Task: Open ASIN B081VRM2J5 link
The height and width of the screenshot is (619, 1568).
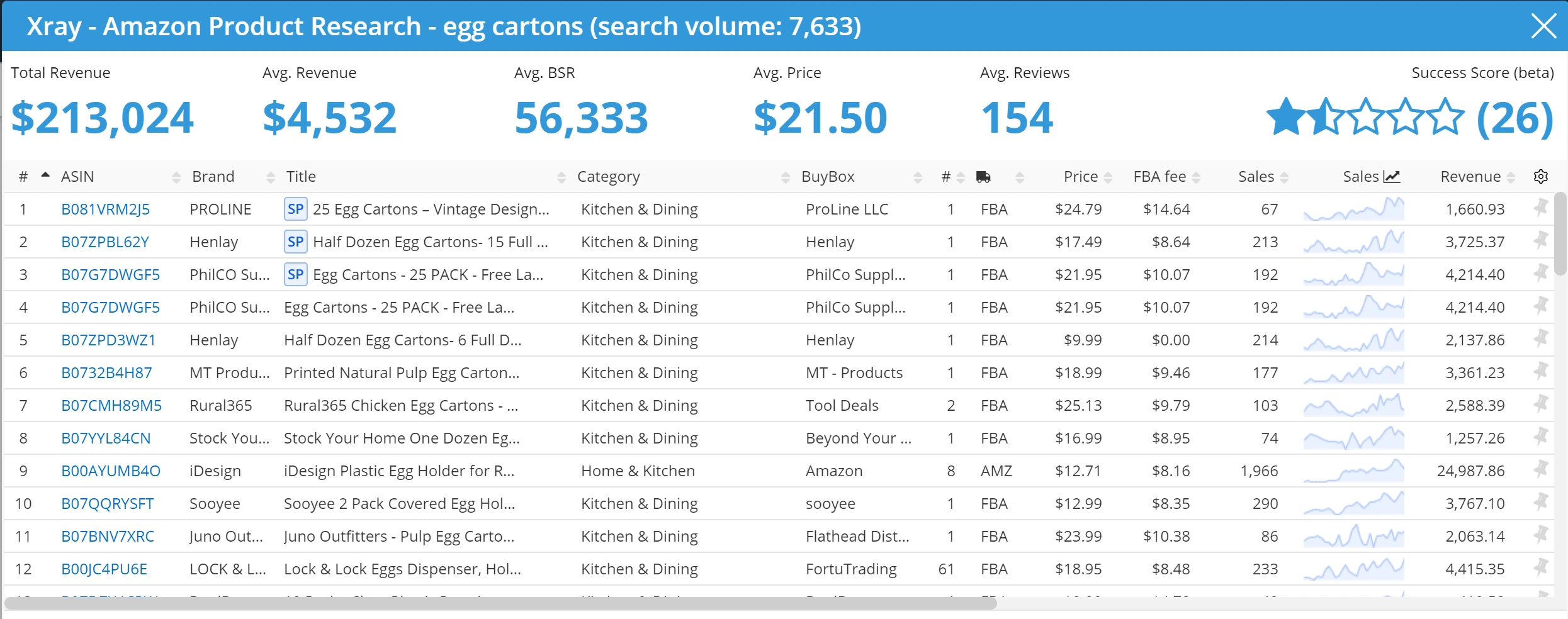Action: [x=105, y=209]
